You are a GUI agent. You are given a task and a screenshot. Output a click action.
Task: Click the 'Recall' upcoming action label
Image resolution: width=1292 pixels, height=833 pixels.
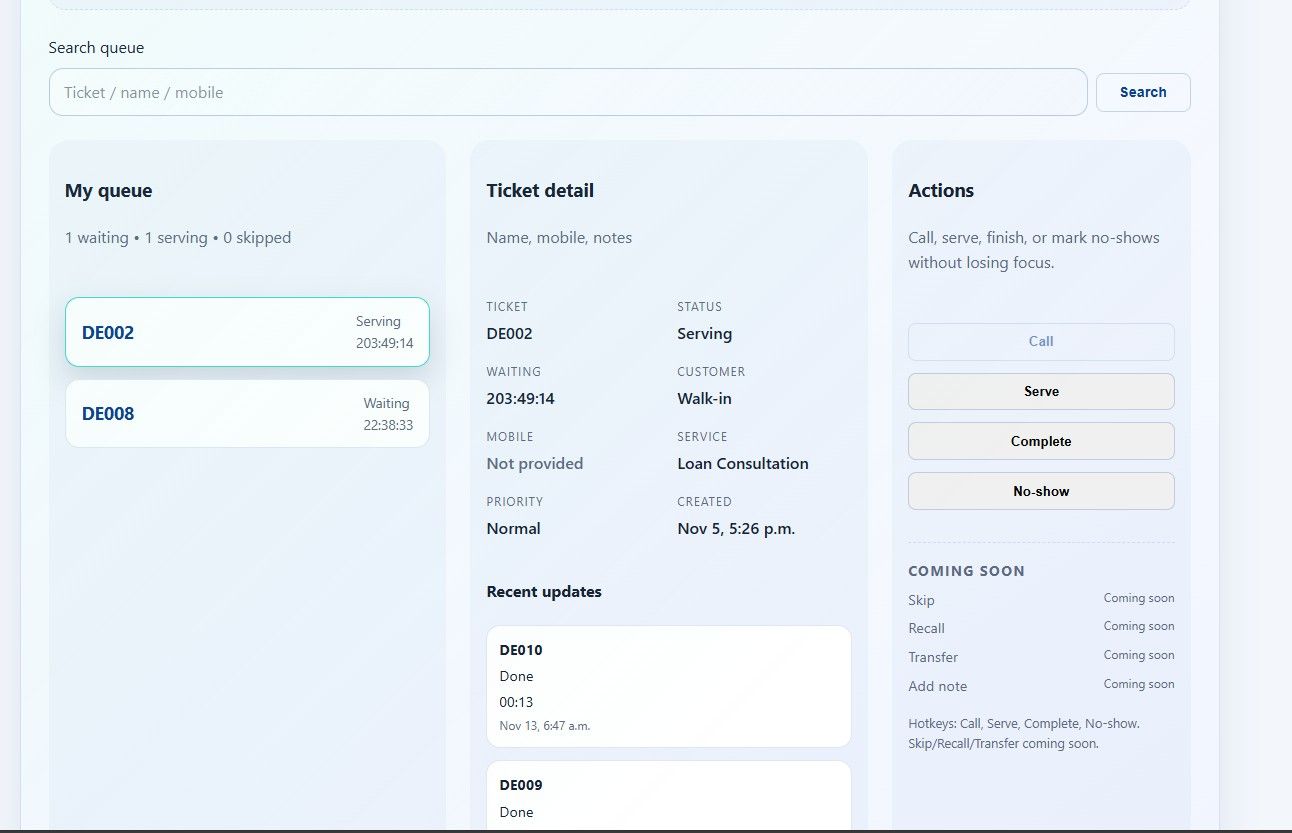(926, 628)
